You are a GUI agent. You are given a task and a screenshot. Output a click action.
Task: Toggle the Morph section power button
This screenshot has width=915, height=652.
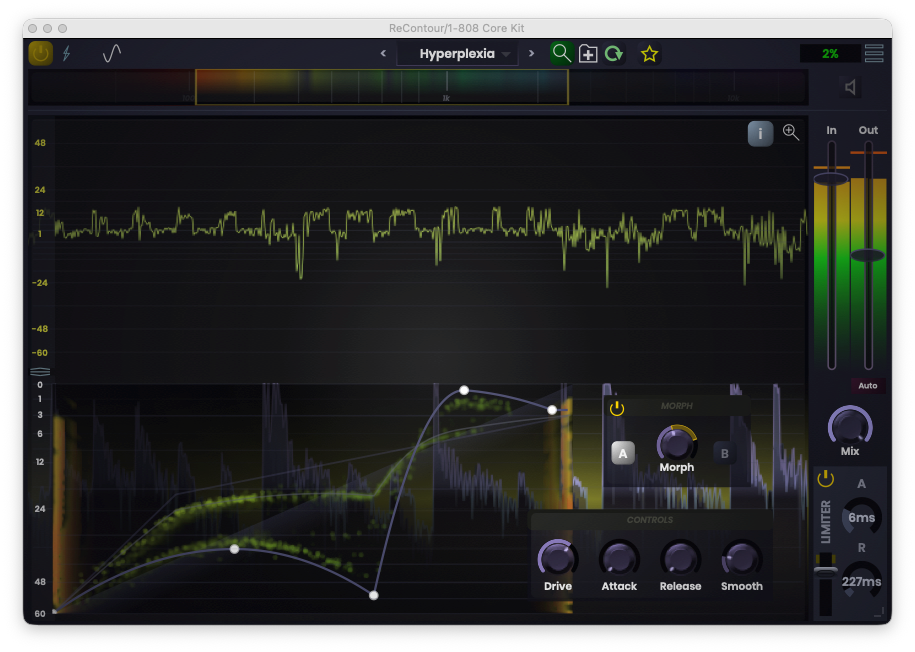(617, 408)
